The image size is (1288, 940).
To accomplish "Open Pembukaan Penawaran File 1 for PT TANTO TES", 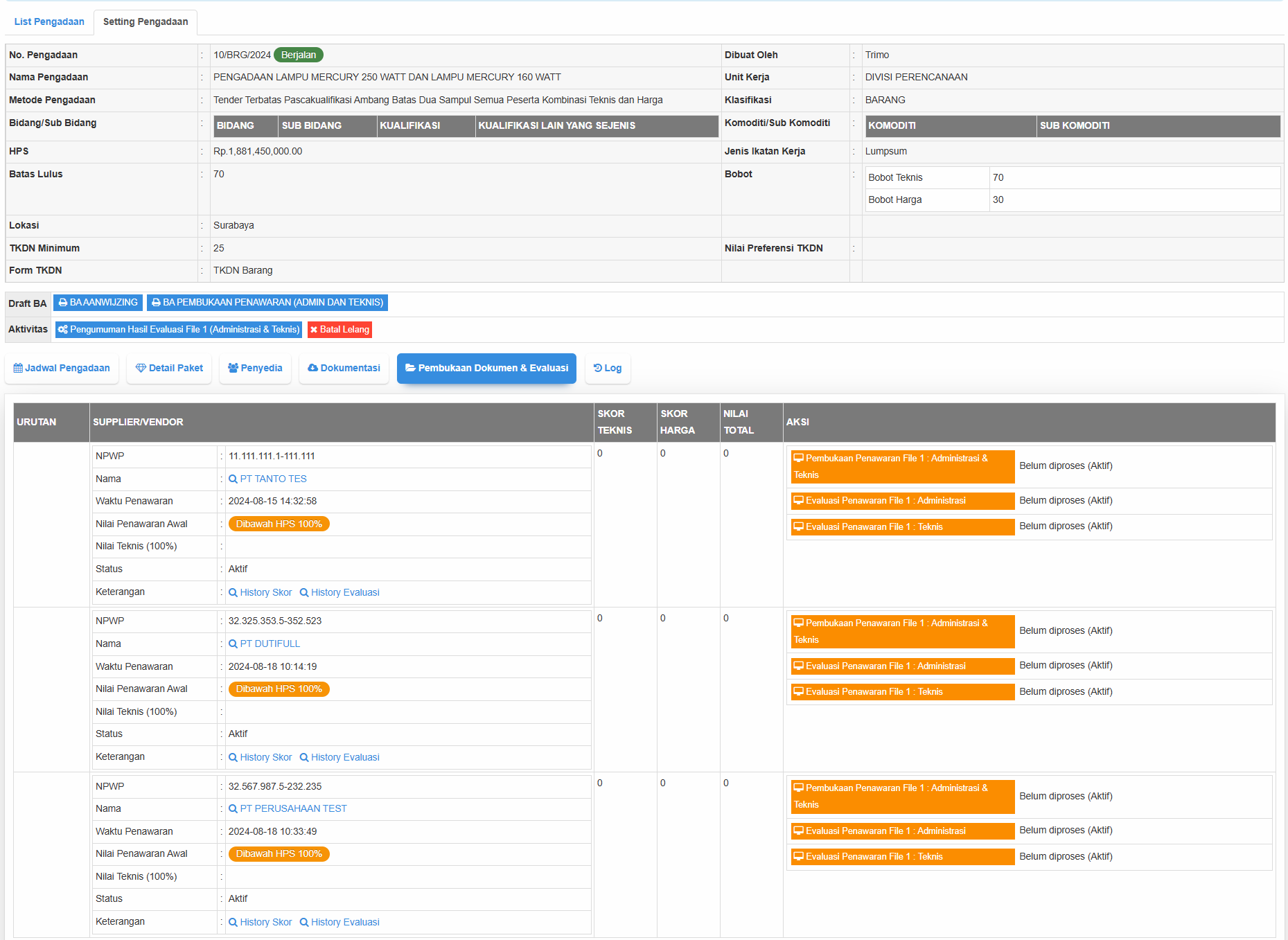I will click(902, 467).
